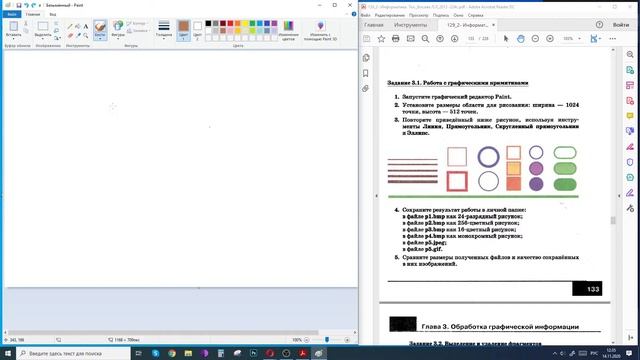Switch to the Инструменты tab in Acrobat
Screen dimensions: 640x360
[x=410, y=25]
